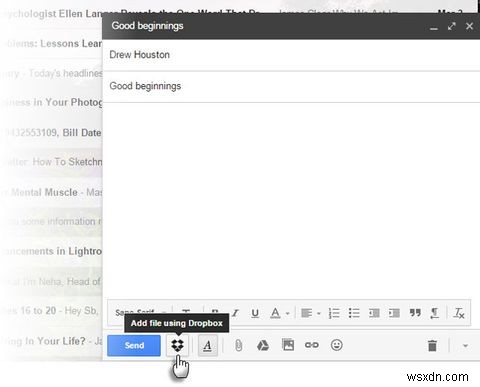Insert a photo into the email
This screenshot has height=387, width=480.
click(x=288, y=345)
